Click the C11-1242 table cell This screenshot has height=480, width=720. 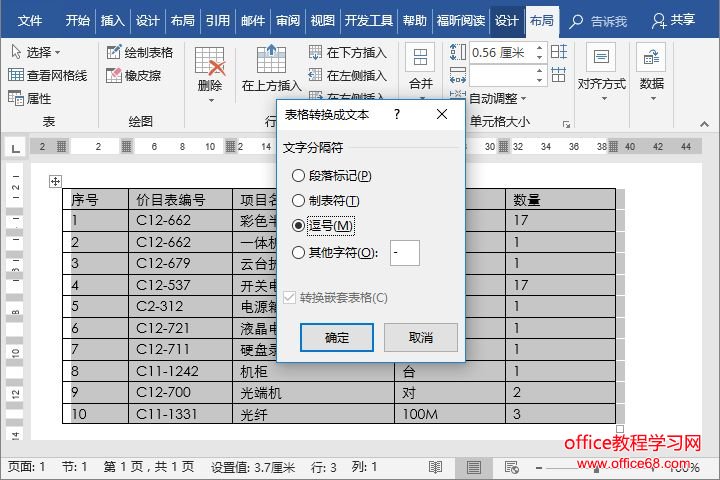[180, 371]
